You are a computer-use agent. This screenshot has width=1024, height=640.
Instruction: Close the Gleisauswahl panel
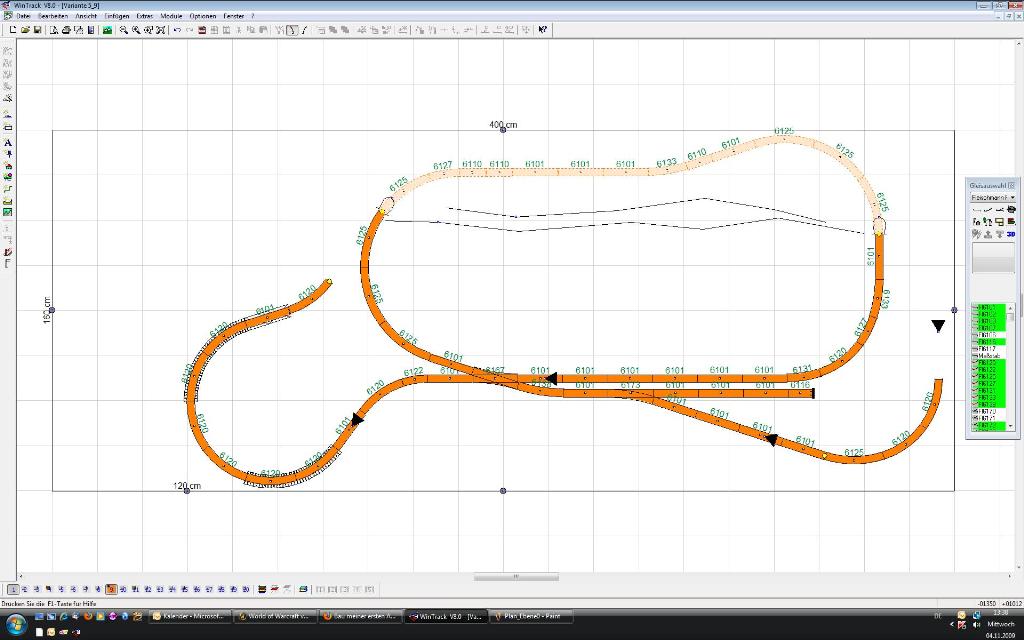(x=1012, y=185)
